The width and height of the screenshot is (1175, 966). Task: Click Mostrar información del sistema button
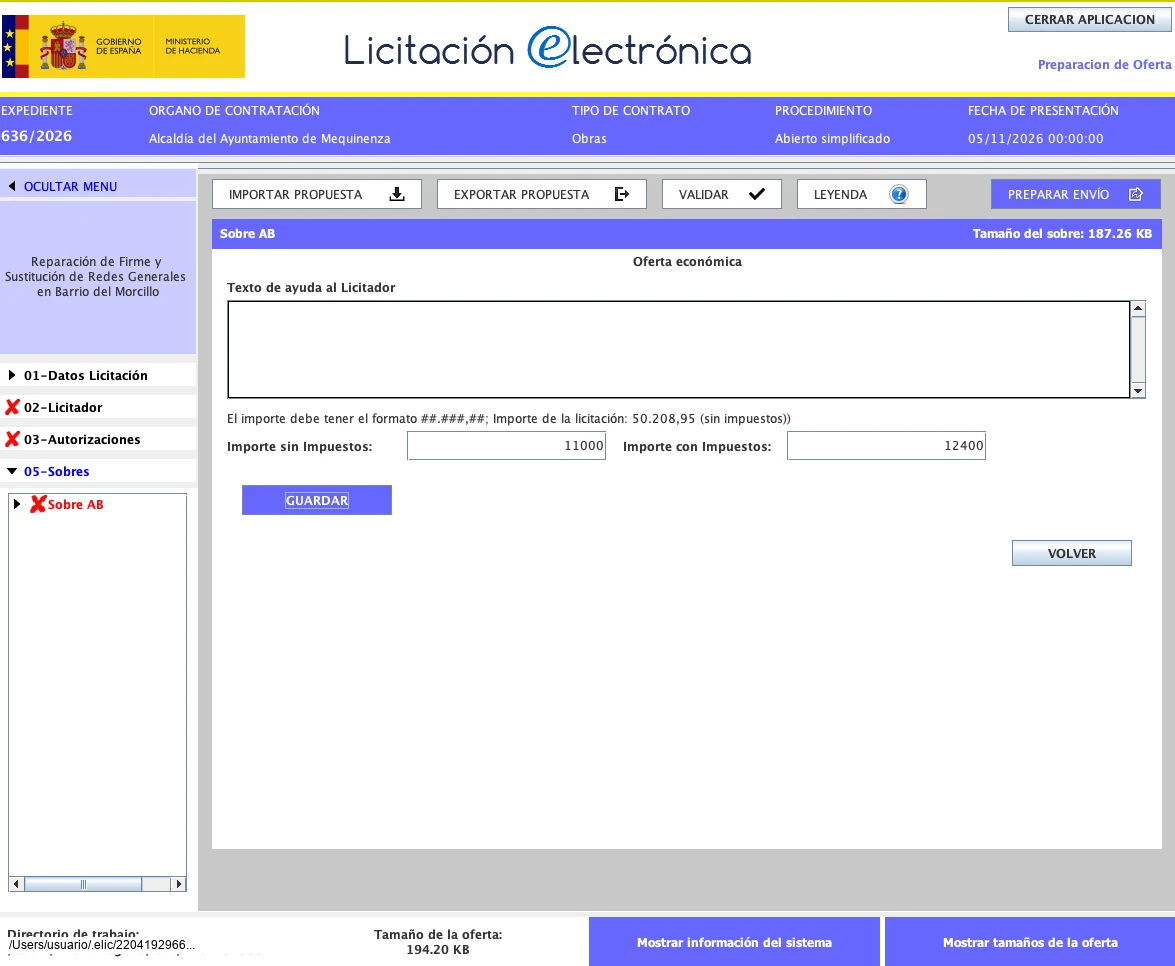click(x=734, y=942)
